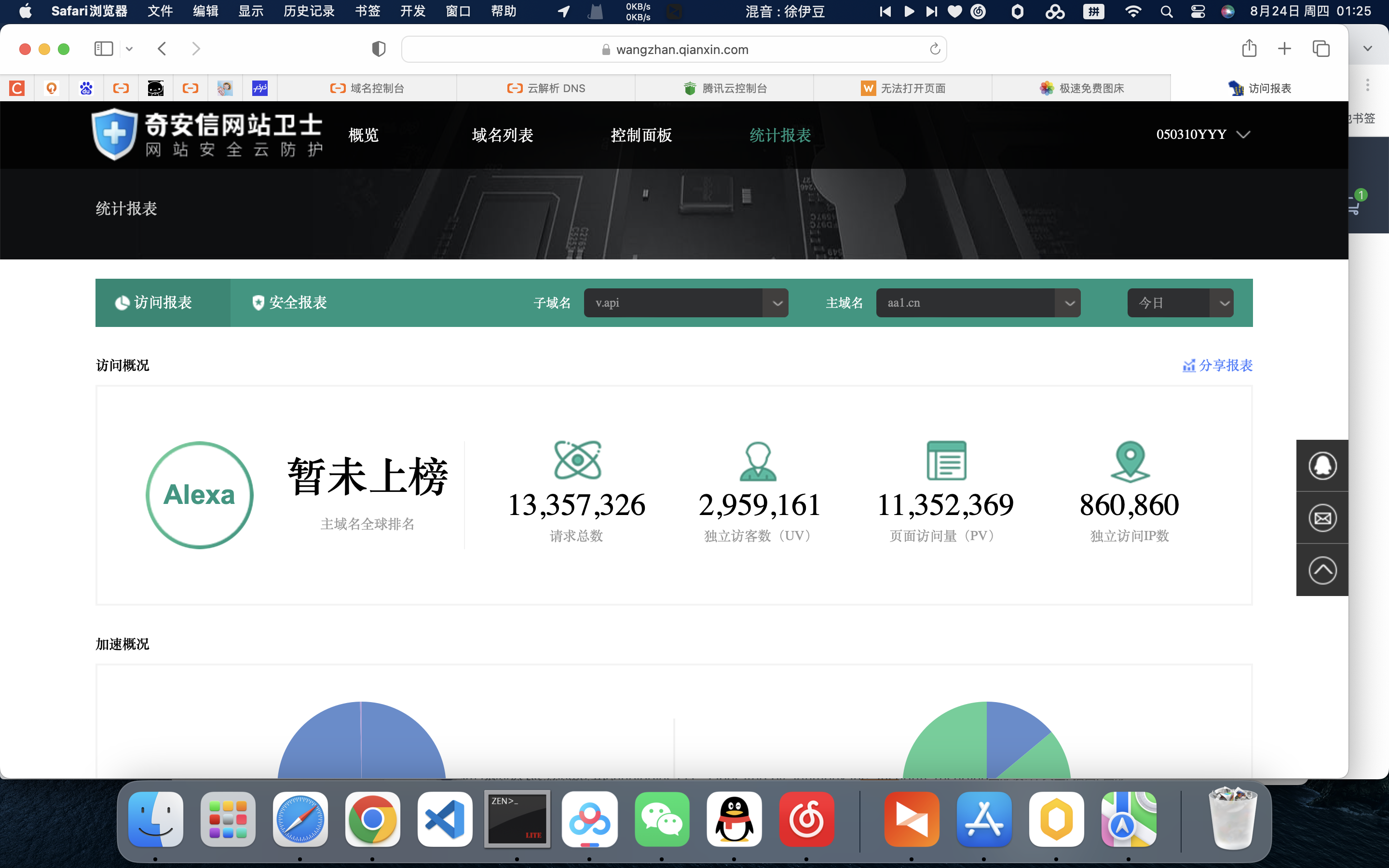Click the forward navigation arrow
Screen dimensions: 1389x868
coord(196,49)
